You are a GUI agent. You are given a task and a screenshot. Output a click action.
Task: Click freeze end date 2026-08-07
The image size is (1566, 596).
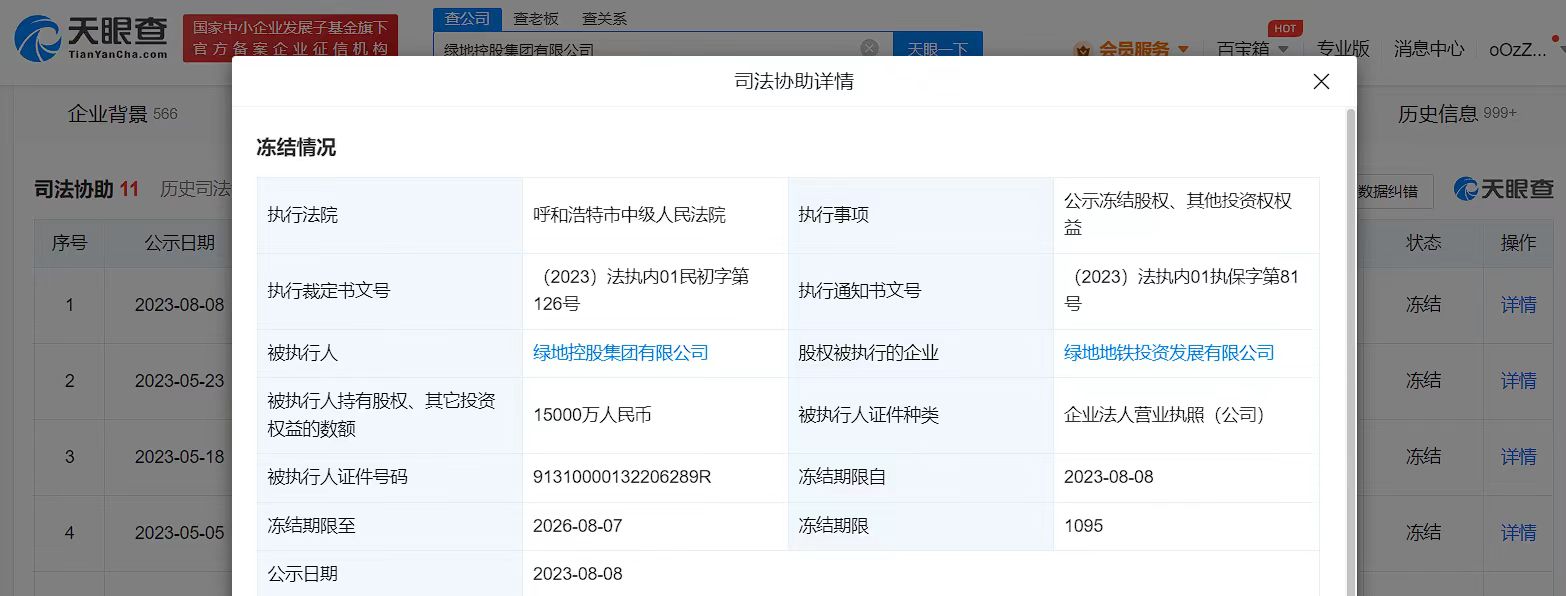(x=578, y=526)
